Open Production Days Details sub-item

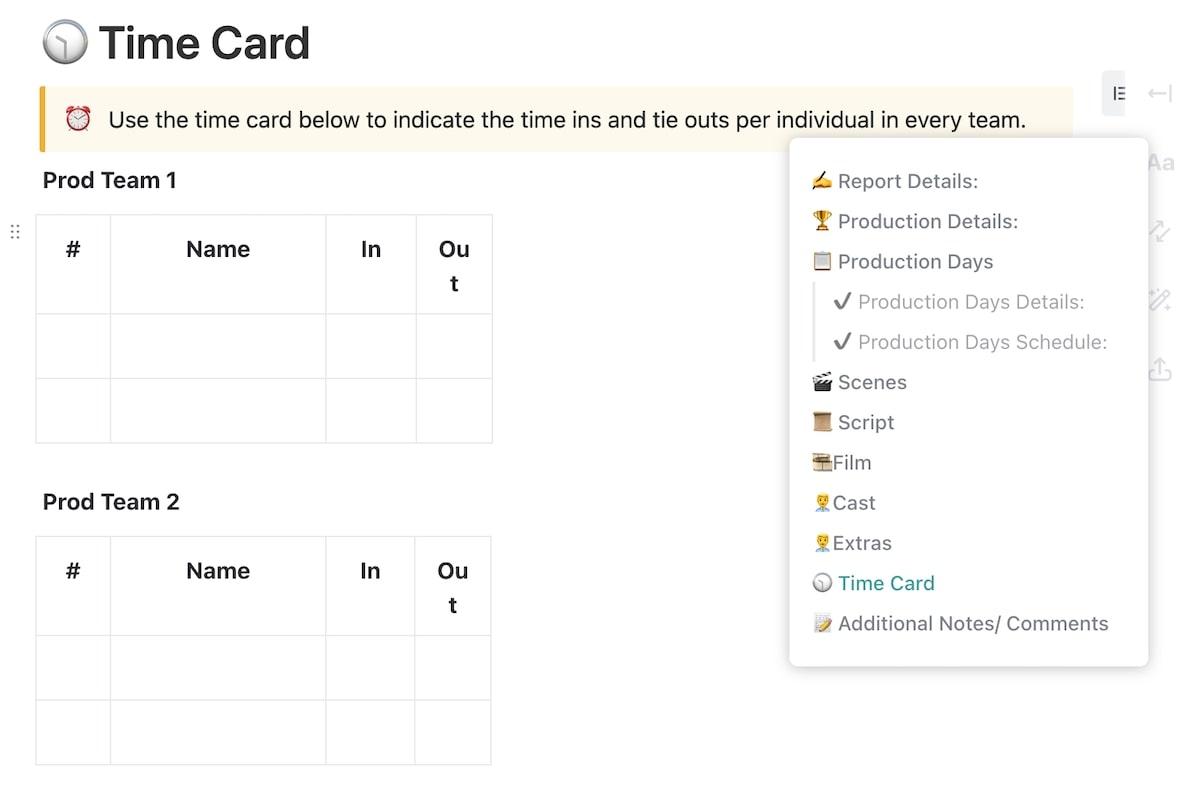(x=970, y=302)
